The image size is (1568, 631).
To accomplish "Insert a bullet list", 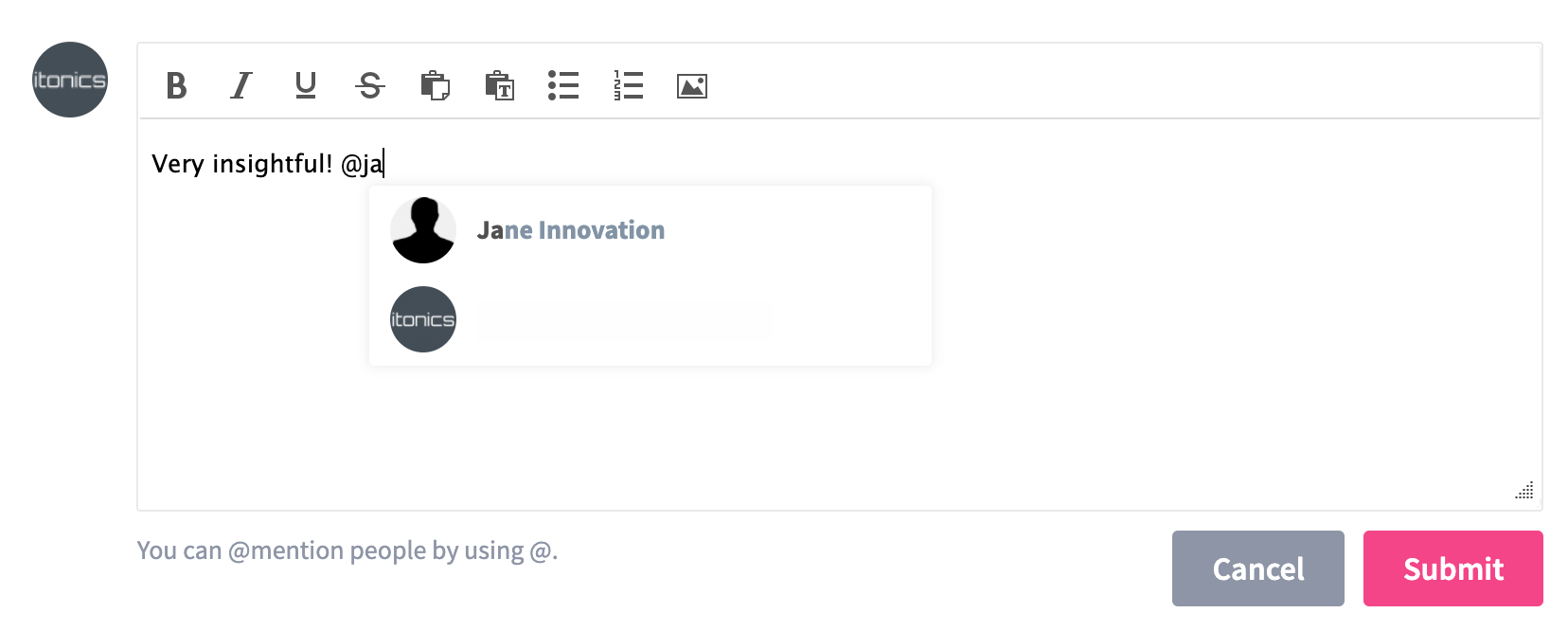I will [563, 86].
